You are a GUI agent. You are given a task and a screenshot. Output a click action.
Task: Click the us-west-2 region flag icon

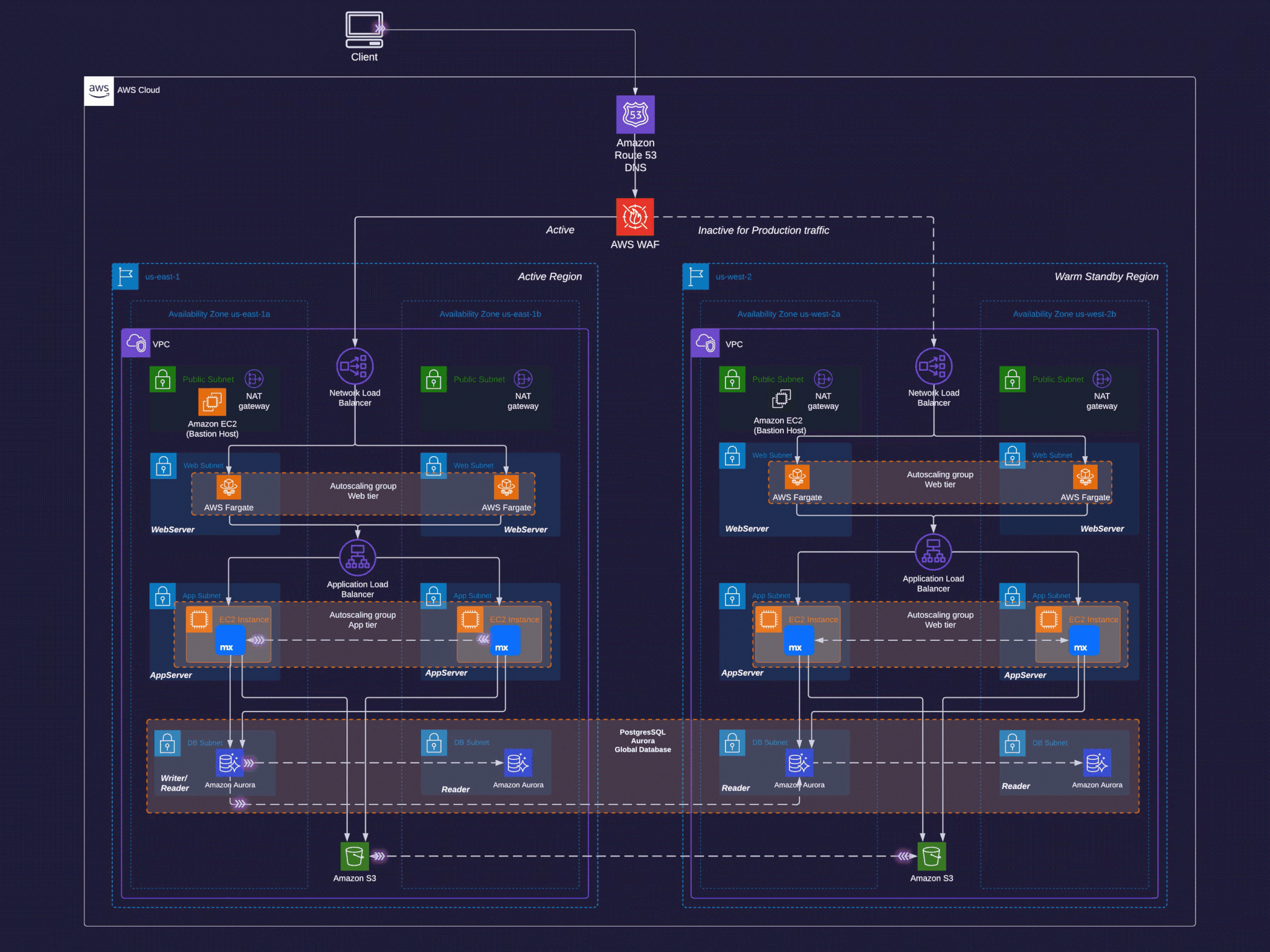coord(696,277)
